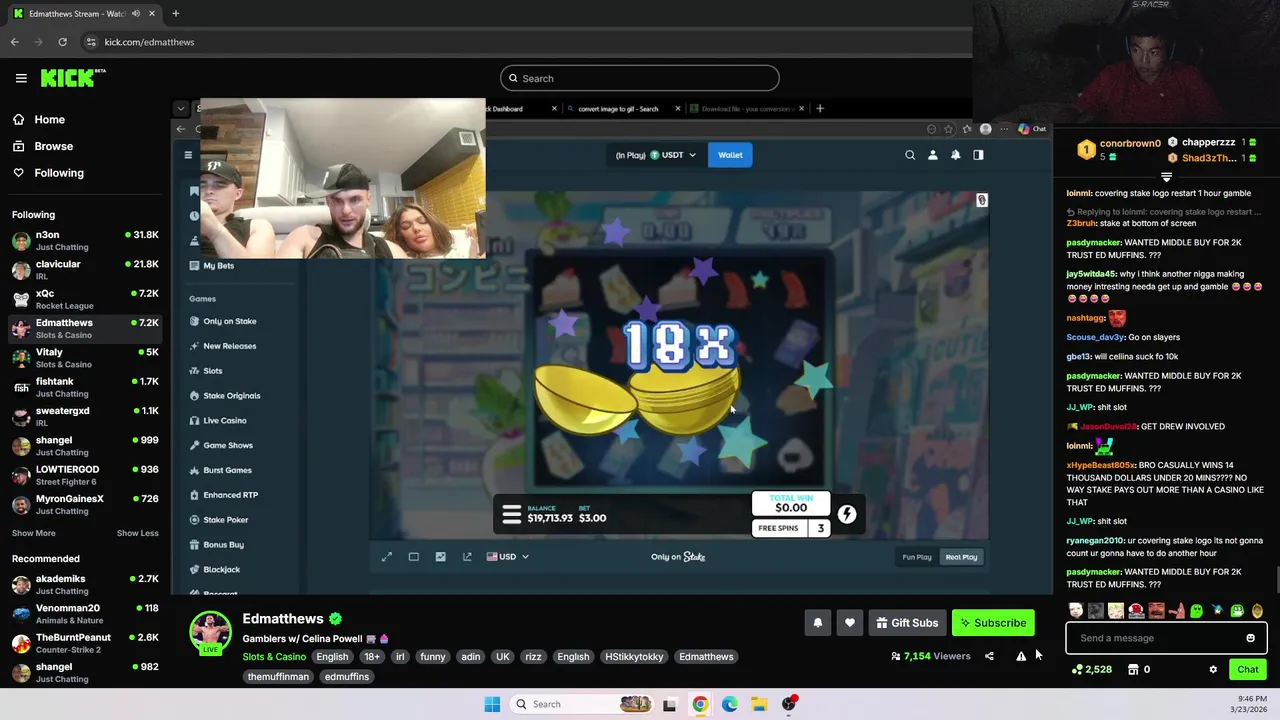Open the USD display currency dropdown
The image size is (1280, 720).
(x=508, y=557)
